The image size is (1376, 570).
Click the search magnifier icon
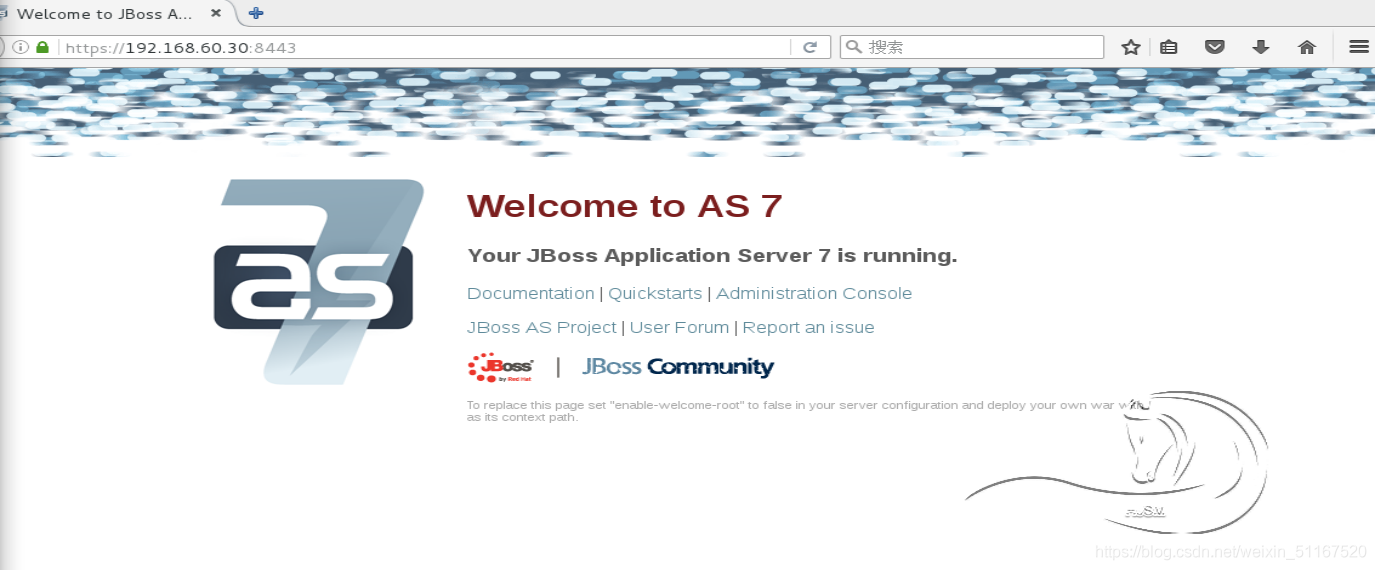tap(853, 47)
